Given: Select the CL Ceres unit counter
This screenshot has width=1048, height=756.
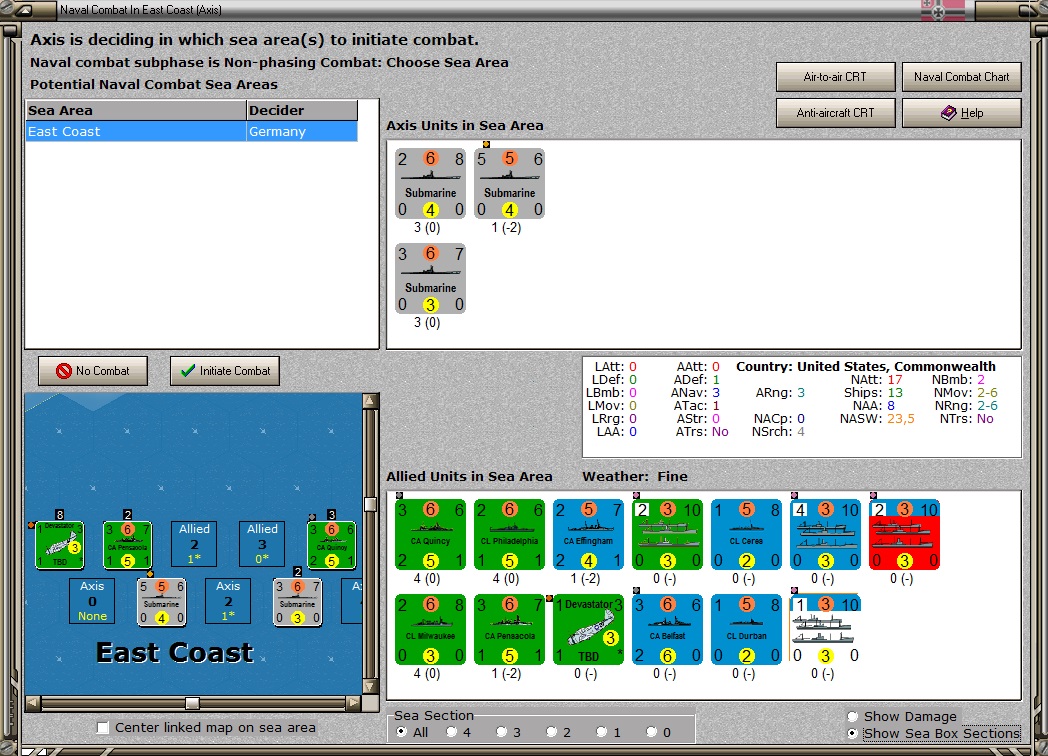Looking at the screenshot, I should coord(746,535).
